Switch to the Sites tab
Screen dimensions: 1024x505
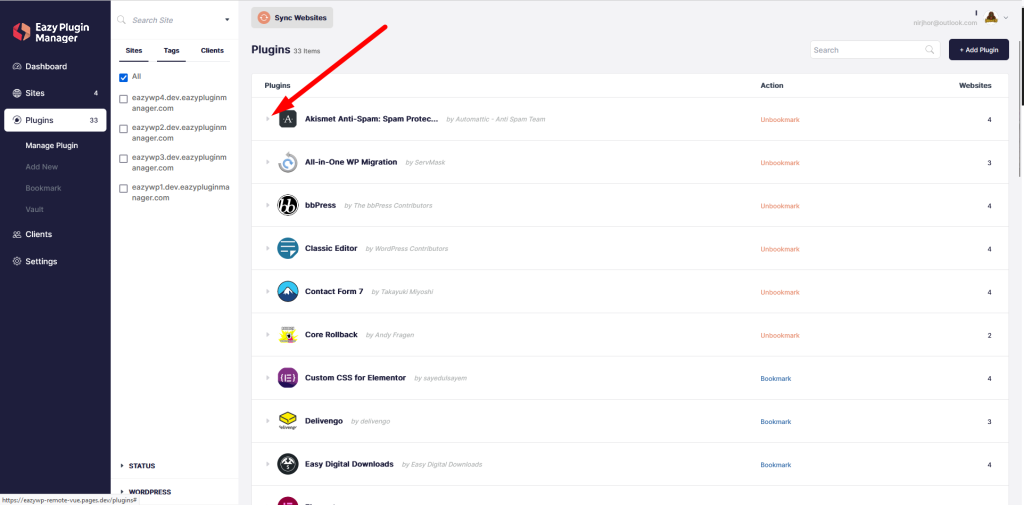[x=134, y=51]
